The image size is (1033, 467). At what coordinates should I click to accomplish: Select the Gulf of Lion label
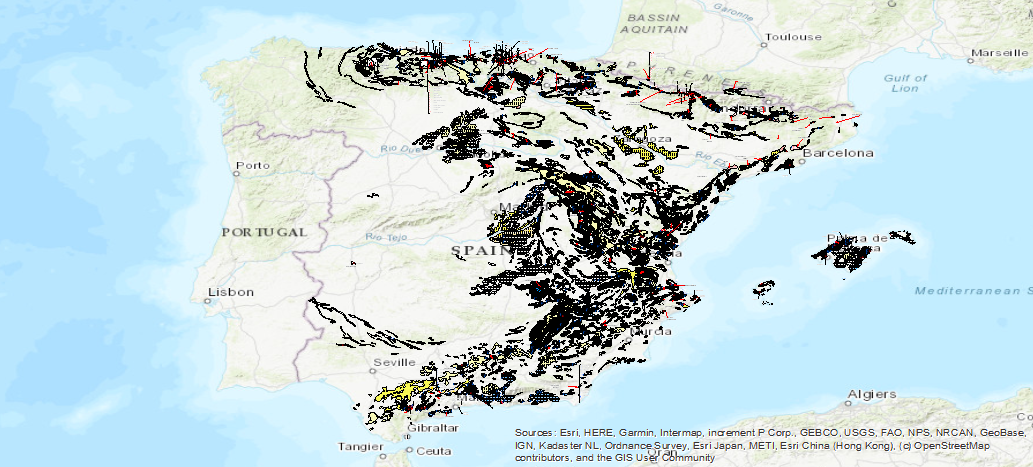905,82
